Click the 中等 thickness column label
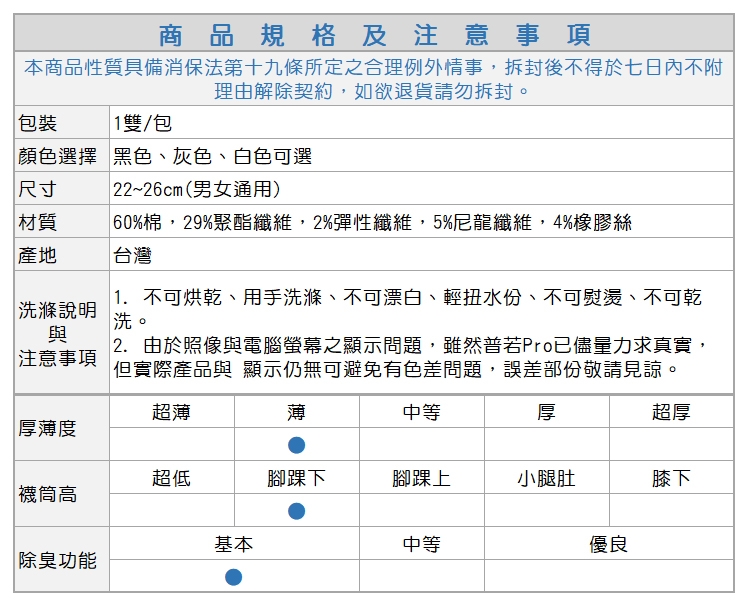 (x=421, y=412)
